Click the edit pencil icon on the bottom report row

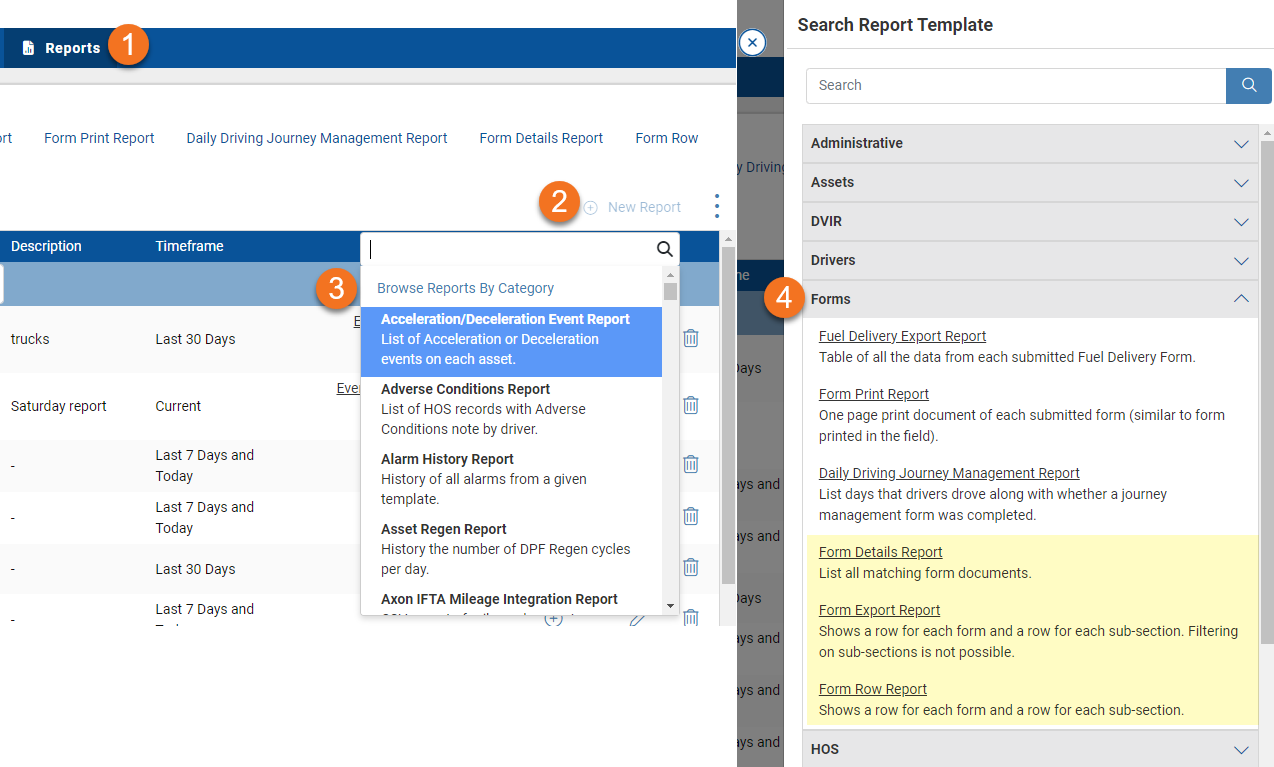coord(639,618)
